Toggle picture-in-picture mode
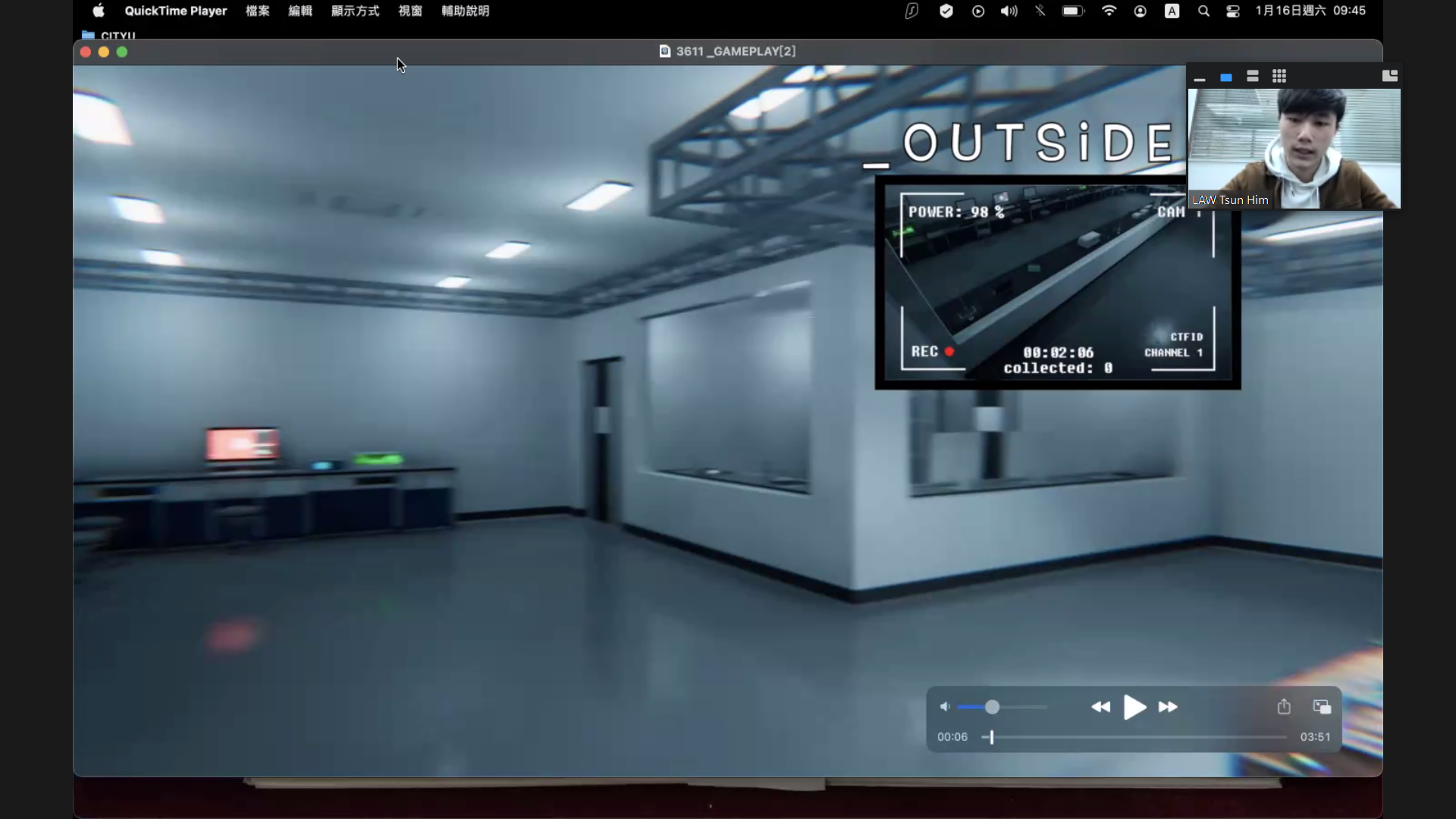The width and height of the screenshot is (1456, 819). click(1322, 707)
